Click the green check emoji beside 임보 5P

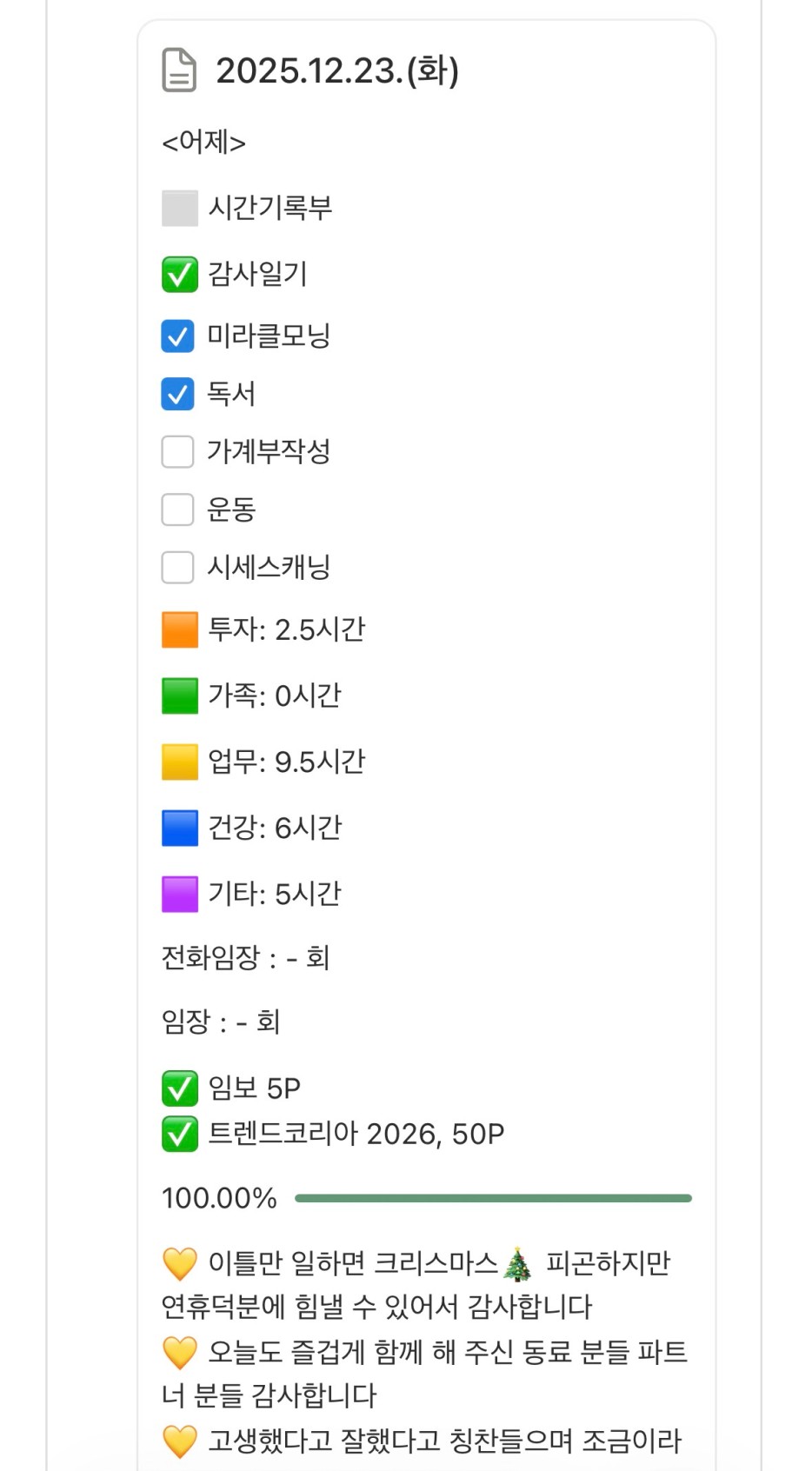180,1088
